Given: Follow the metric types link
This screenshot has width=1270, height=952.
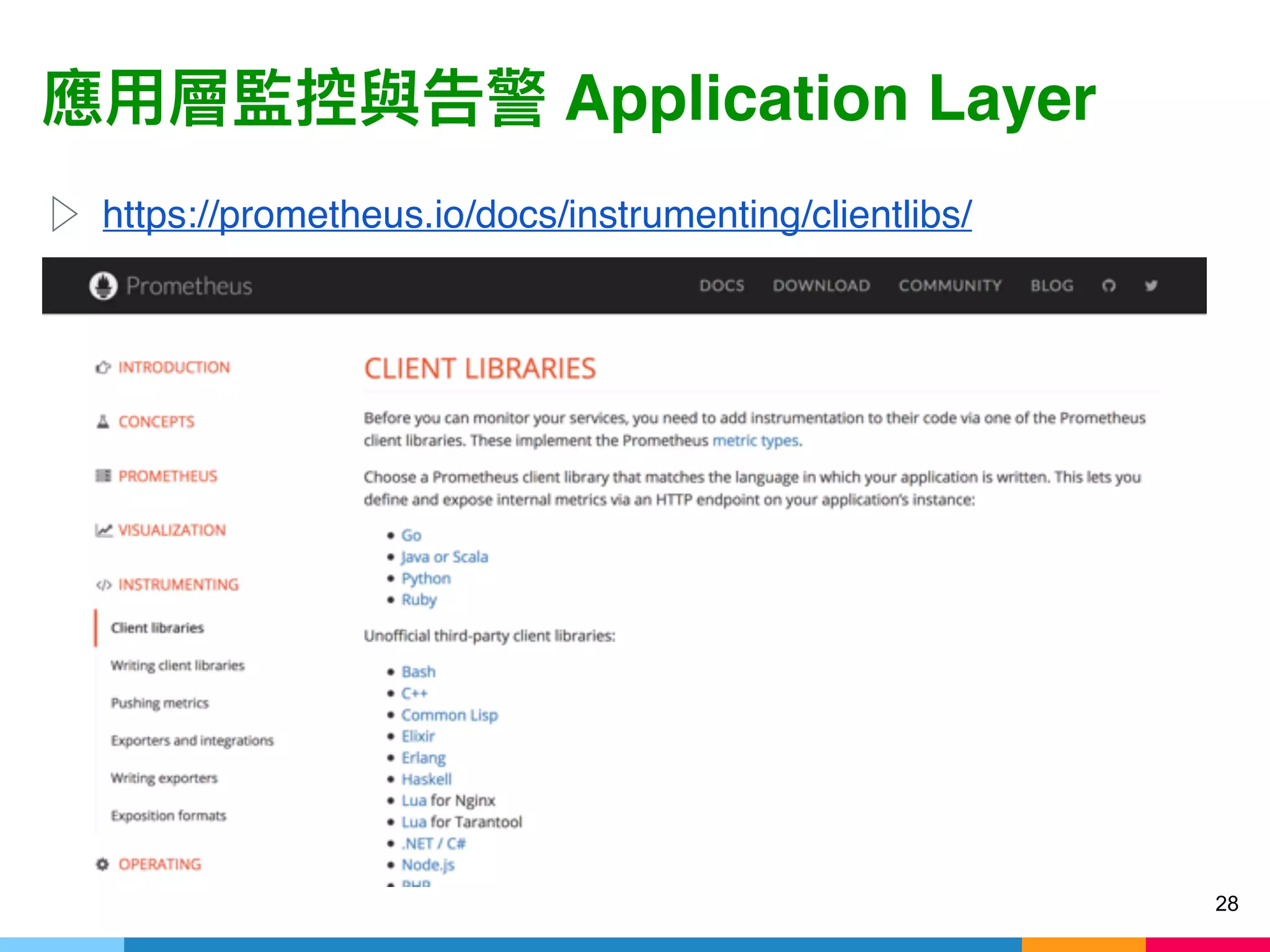Looking at the screenshot, I should coord(755,441).
